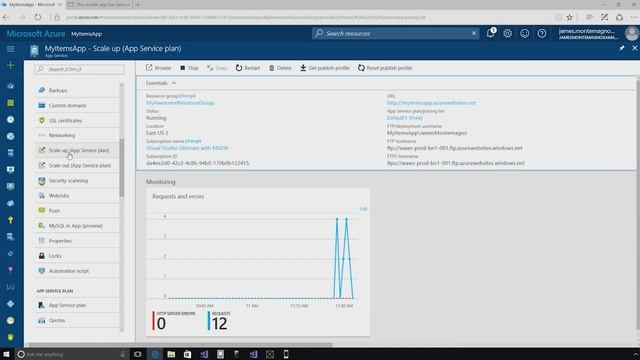Click Browse in the app toolbar

(158, 68)
